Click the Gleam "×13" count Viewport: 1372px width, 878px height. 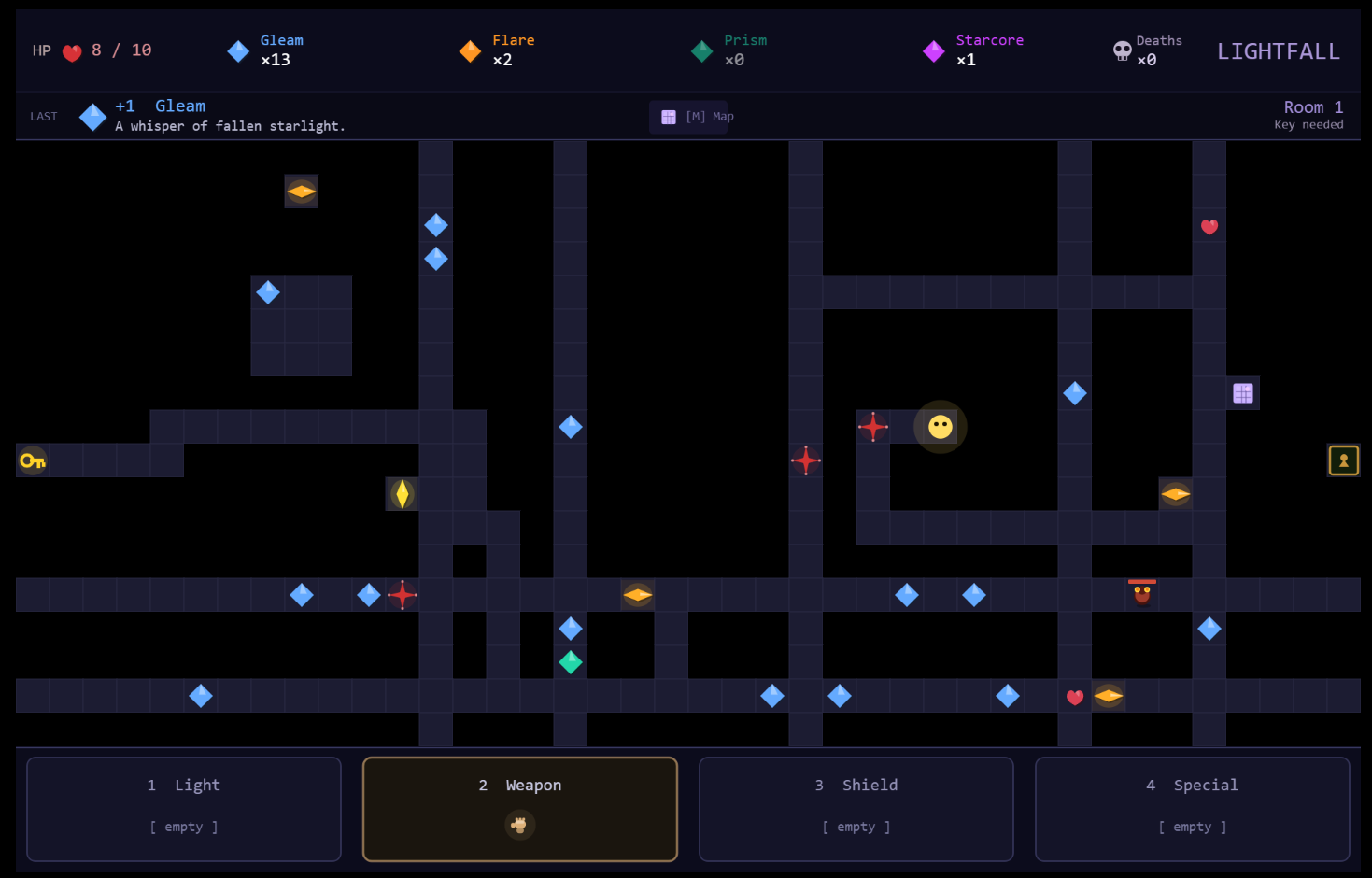276,60
